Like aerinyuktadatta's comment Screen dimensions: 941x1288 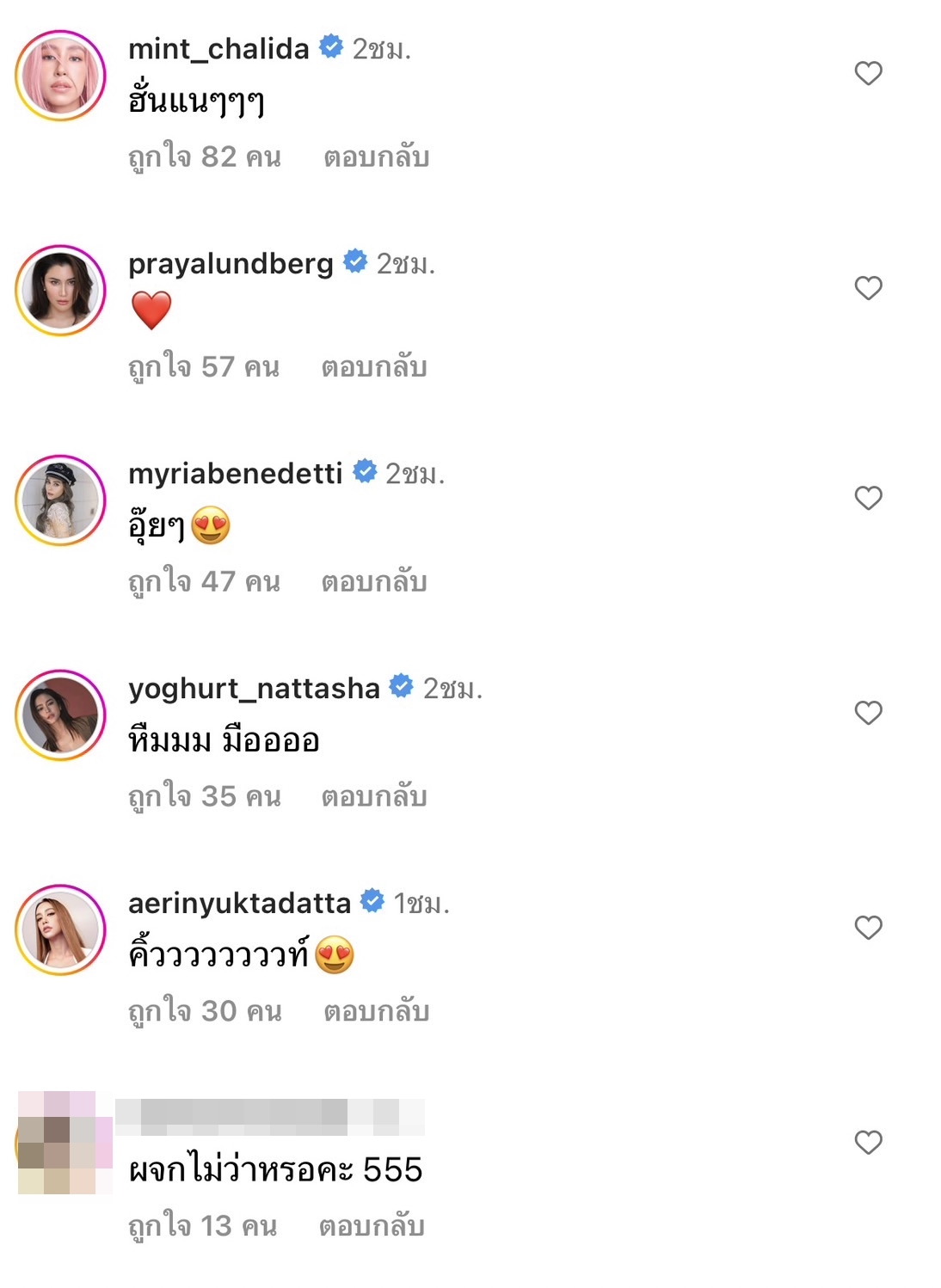pyautogui.click(x=868, y=928)
